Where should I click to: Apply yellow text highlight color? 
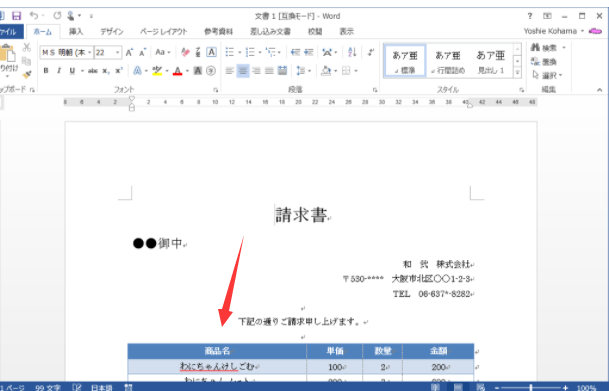click(157, 71)
